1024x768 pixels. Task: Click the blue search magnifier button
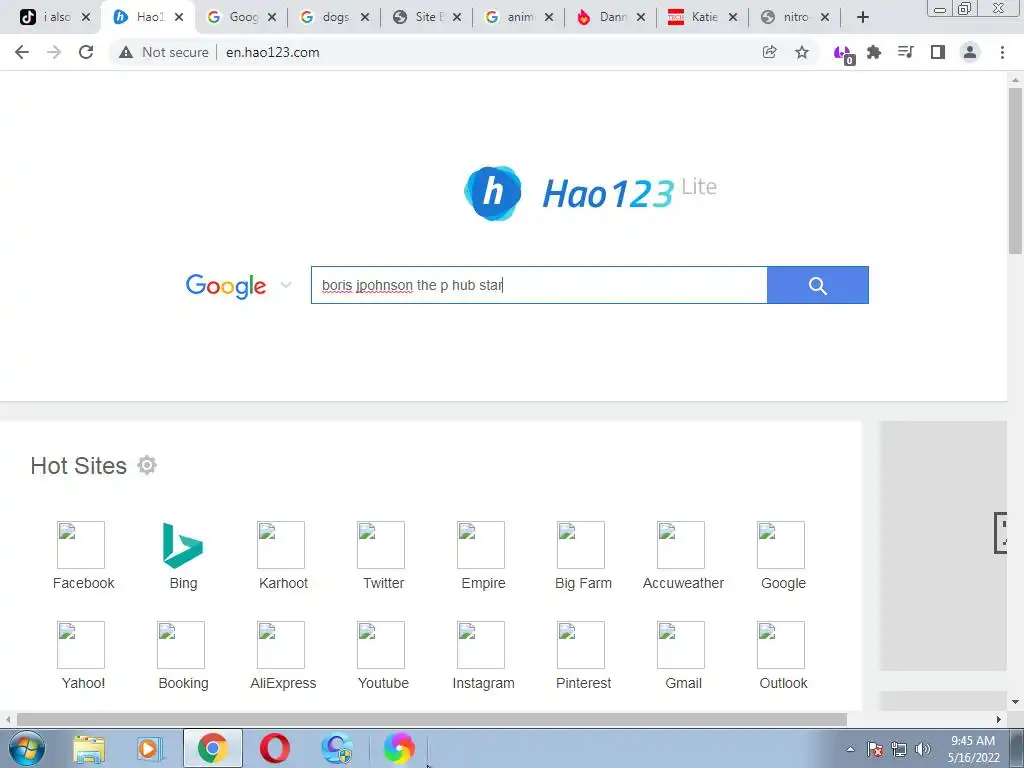point(818,285)
